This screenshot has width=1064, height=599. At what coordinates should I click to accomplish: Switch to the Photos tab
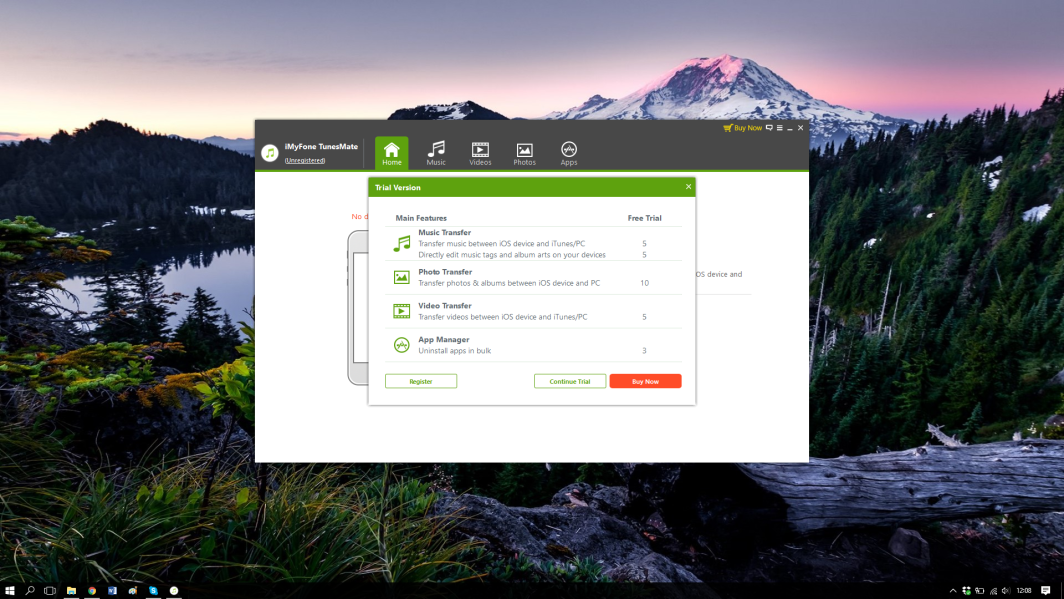pyautogui.click(x=524, y=153)
